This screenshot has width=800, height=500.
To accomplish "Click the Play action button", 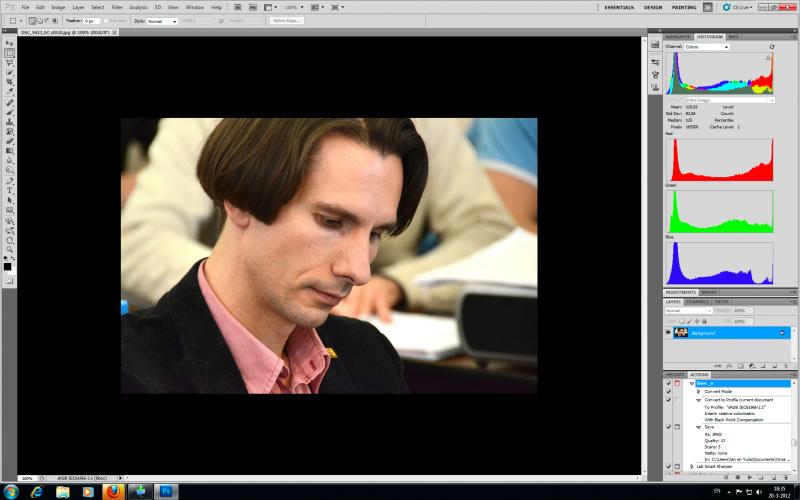I will tap(749, 477).
